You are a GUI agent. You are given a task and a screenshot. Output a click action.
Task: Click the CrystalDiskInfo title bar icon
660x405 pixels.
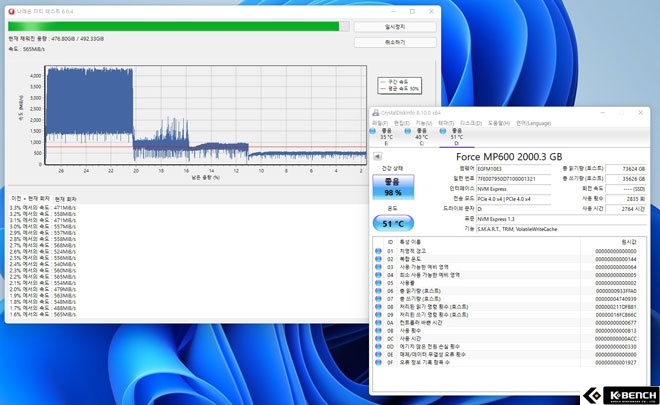point(375,113)
